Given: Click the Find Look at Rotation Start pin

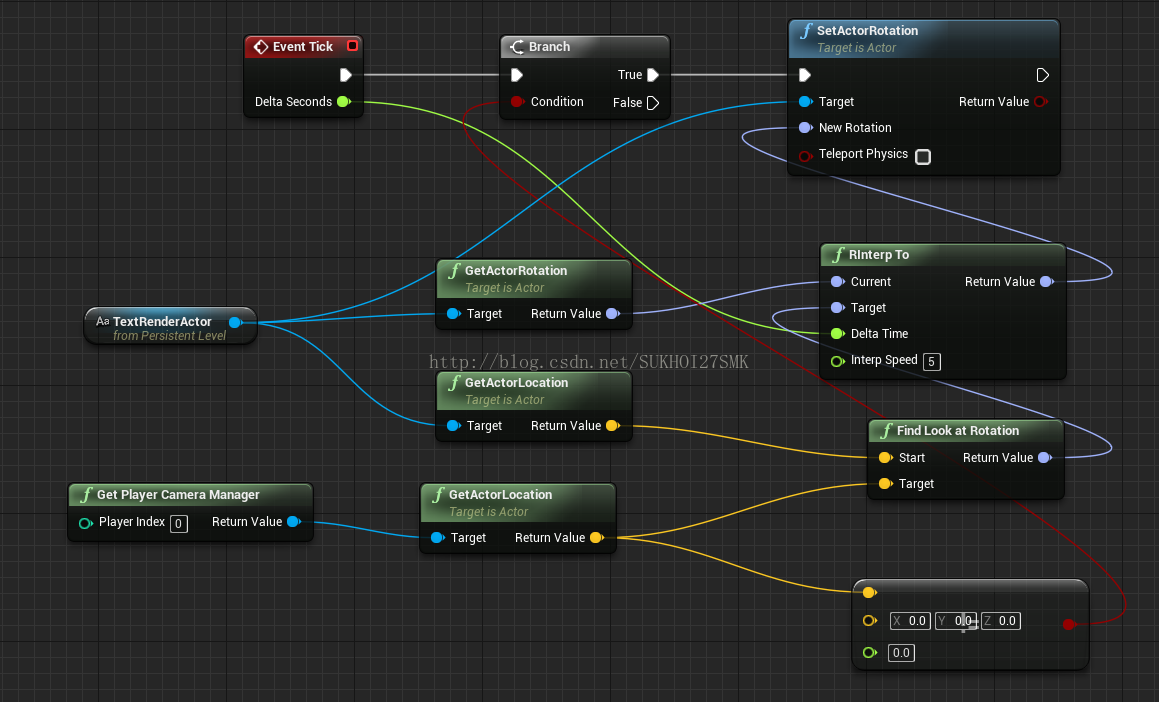Looking at the screenshot, I should (885, 458).
